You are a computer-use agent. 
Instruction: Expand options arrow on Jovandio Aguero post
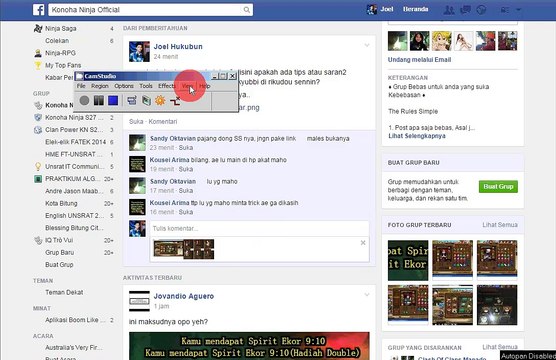coord(367,295)
